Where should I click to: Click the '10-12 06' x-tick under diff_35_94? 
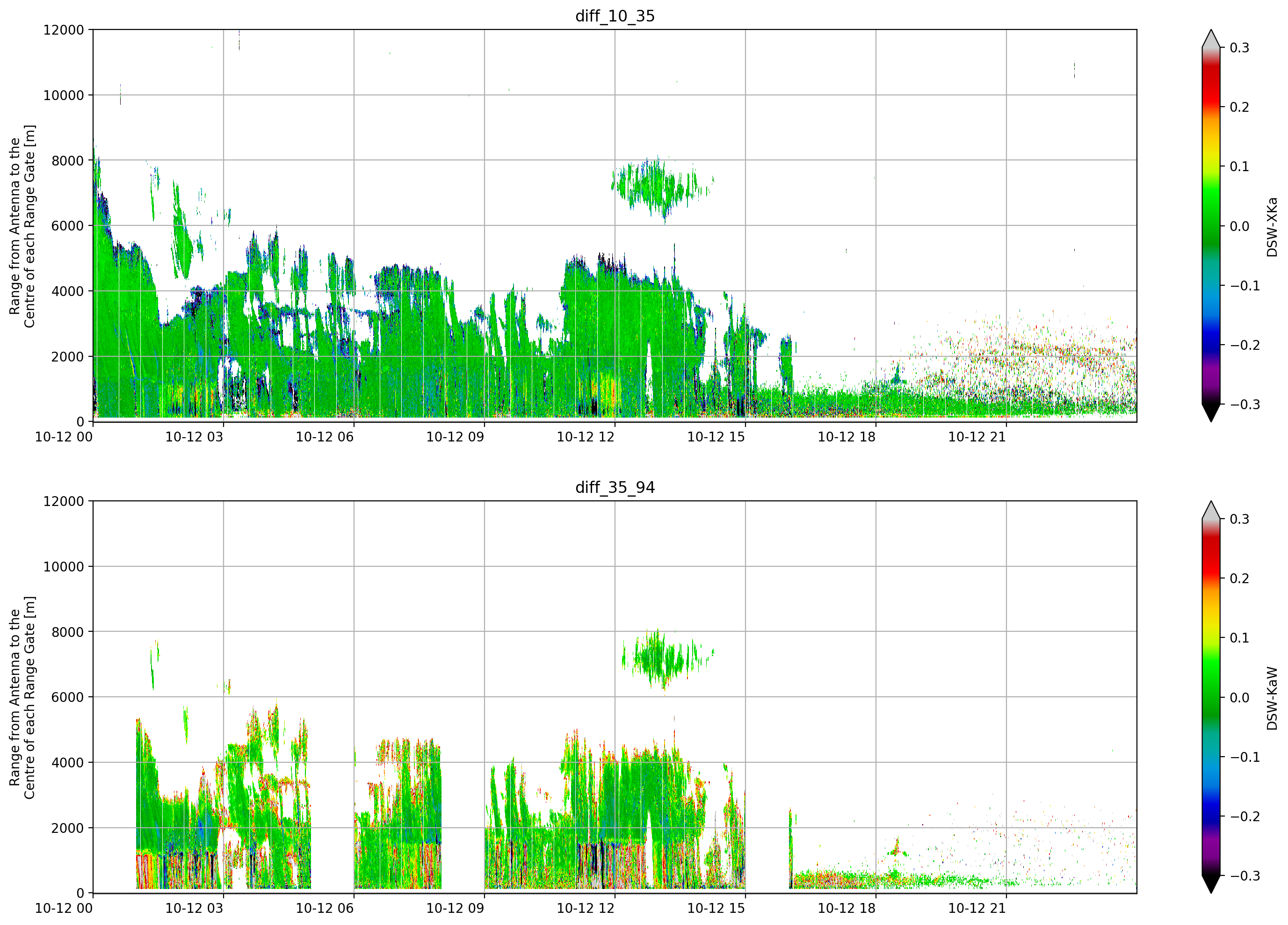point(325,908)
